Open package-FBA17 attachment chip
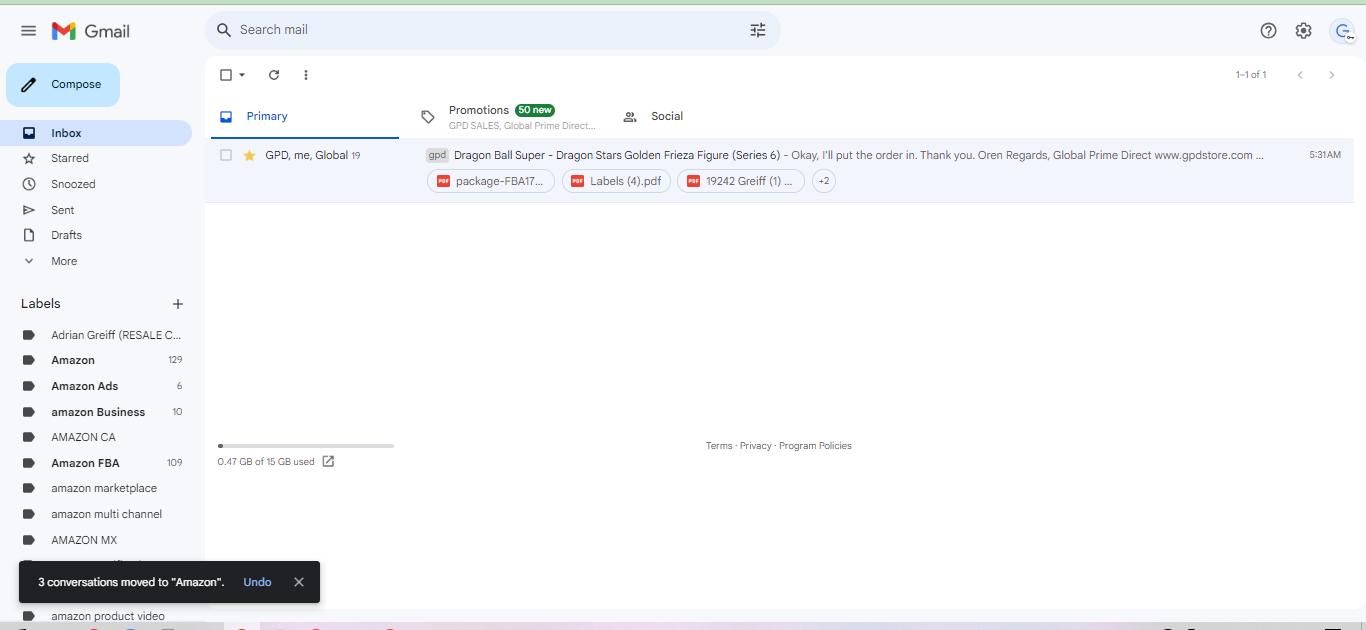1366x630 pixels. pyautogui.click(x=491, y=181)
